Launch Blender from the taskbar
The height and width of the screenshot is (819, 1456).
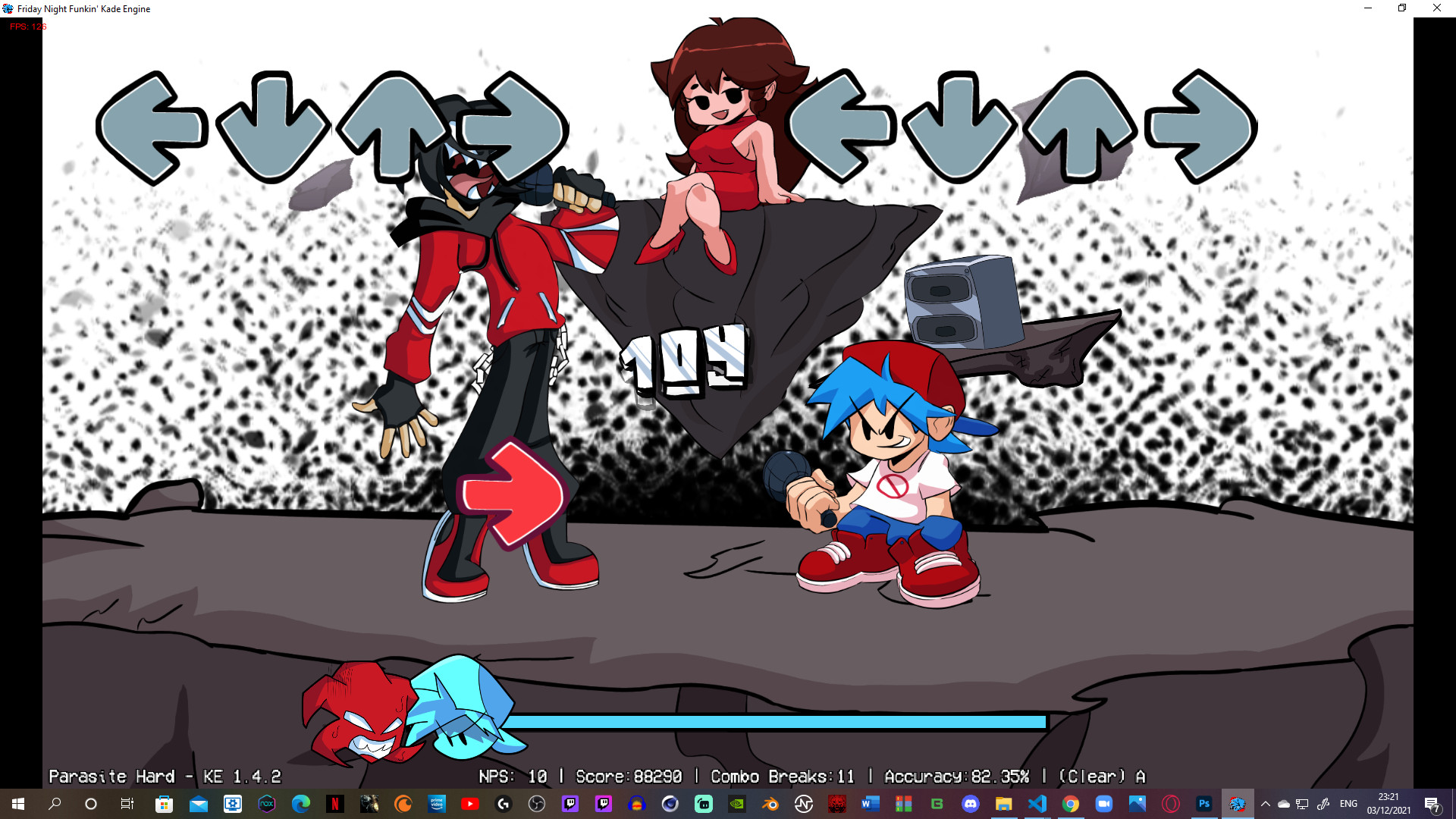coord(770,804)
